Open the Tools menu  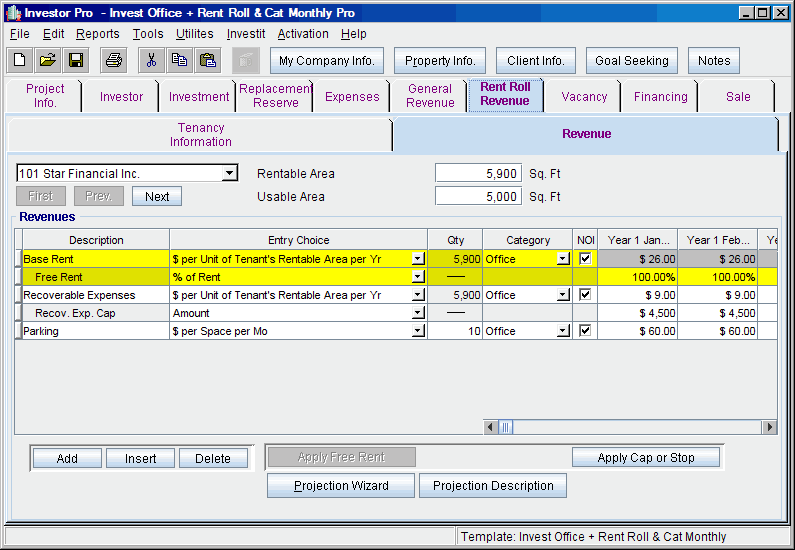point(148,34)
